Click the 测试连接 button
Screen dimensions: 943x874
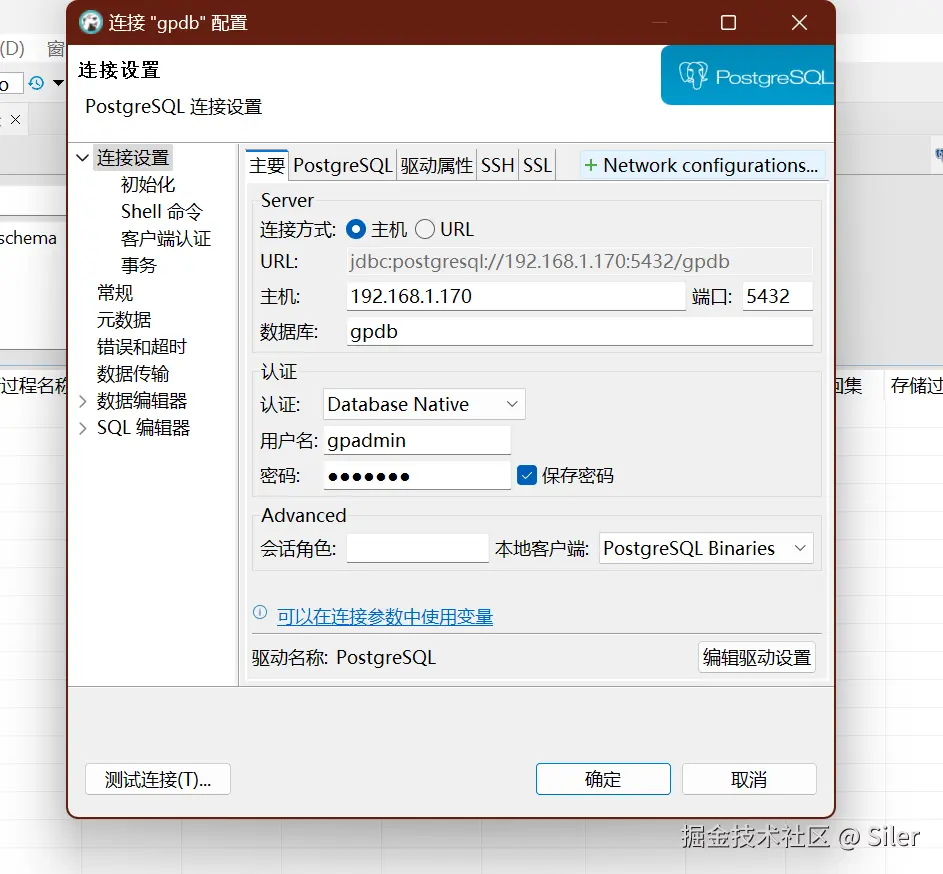pos(157,779)
